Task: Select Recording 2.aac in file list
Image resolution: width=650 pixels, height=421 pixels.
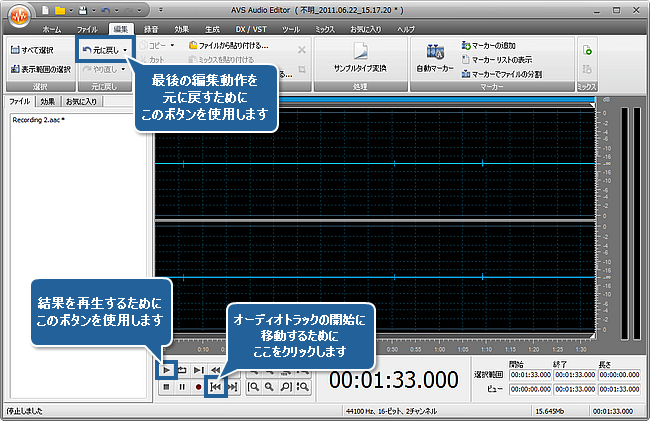Action: [39, 120]
